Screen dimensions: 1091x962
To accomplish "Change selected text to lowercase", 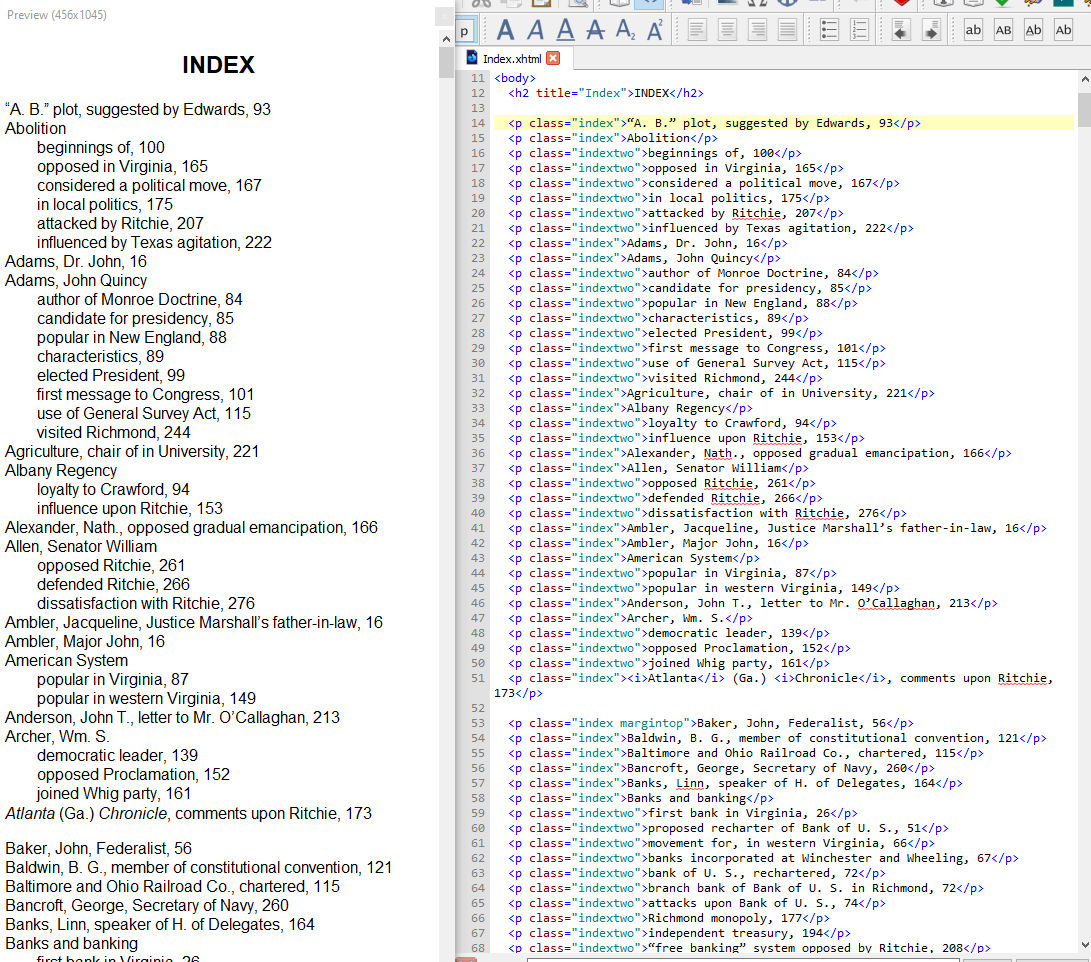I will pos(973,30).
